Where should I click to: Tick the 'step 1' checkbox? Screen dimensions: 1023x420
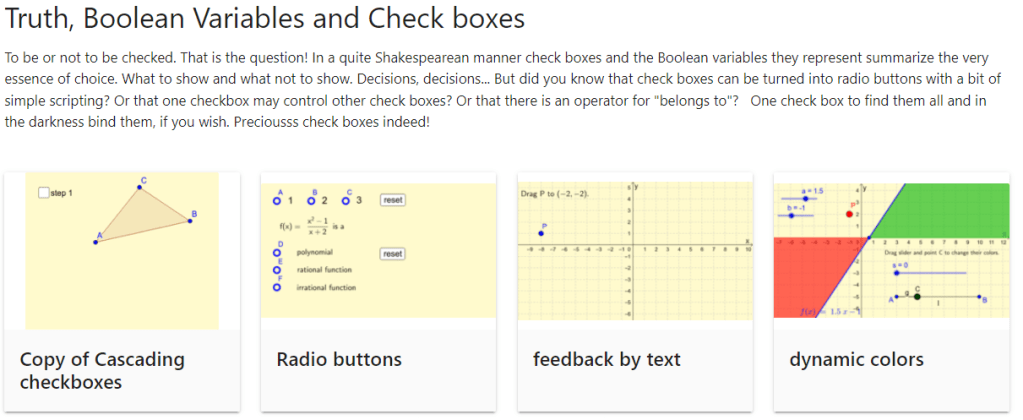tap(43, 193)
